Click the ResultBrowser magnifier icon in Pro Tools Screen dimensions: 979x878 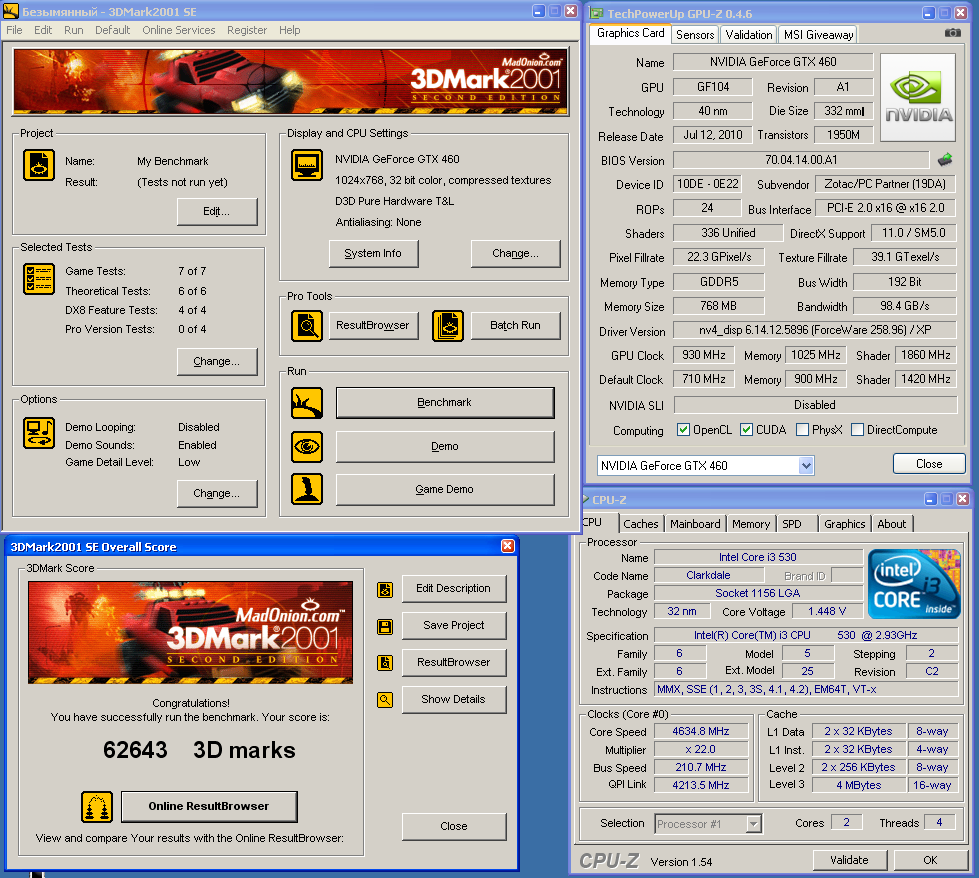coord(307,326)
